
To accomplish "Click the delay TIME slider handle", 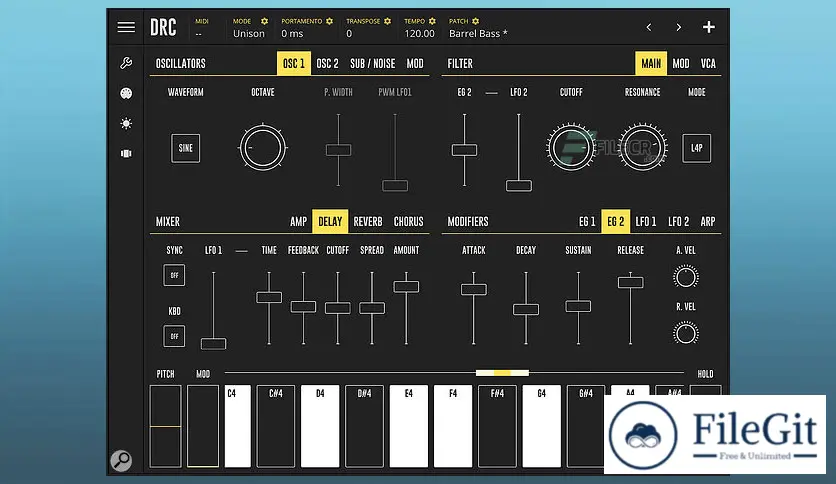I will [x=269, y=297].
